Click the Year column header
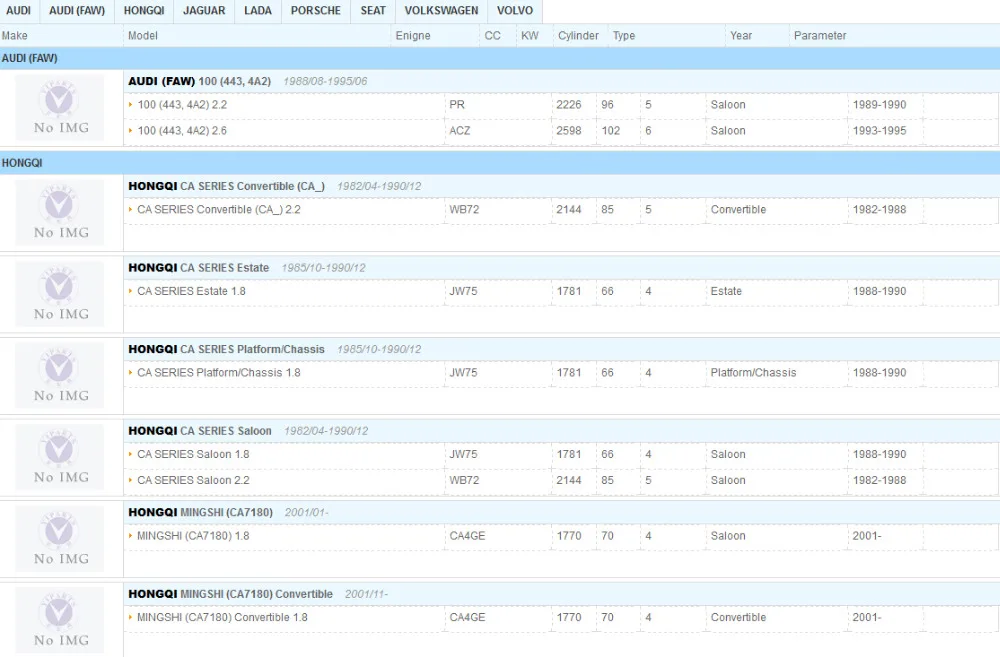 [740, 36]
